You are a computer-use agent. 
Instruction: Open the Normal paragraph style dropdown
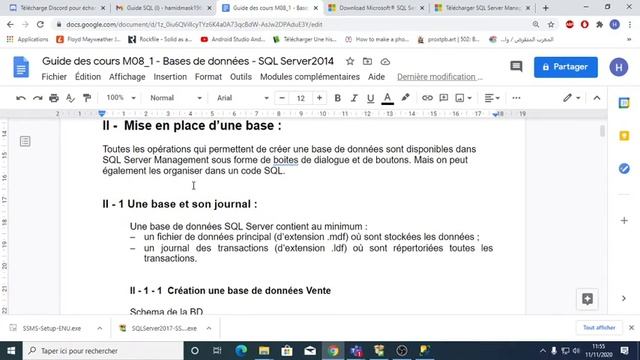click(176, 98)
